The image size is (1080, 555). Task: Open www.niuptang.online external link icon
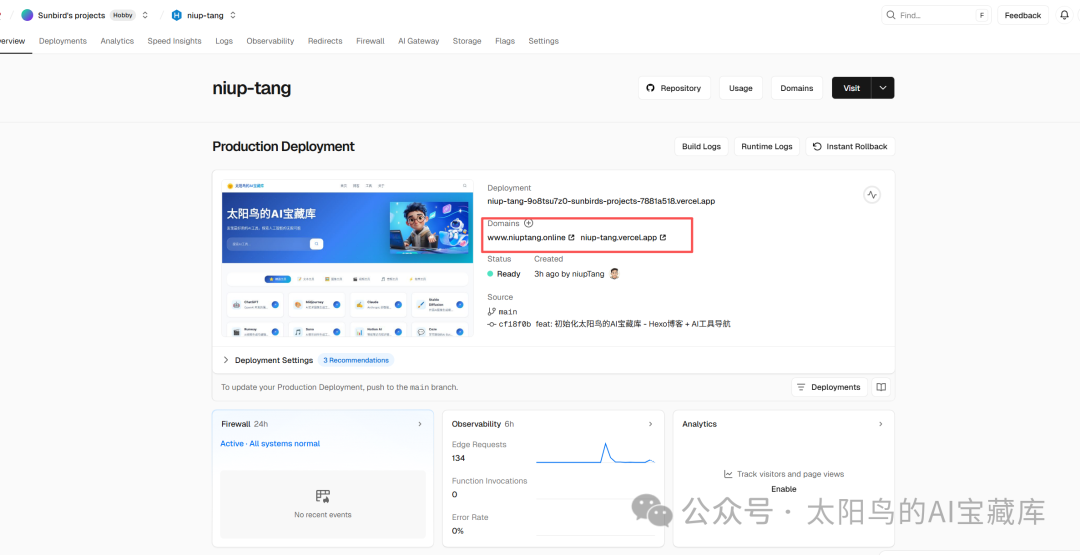tap(571, 238)
